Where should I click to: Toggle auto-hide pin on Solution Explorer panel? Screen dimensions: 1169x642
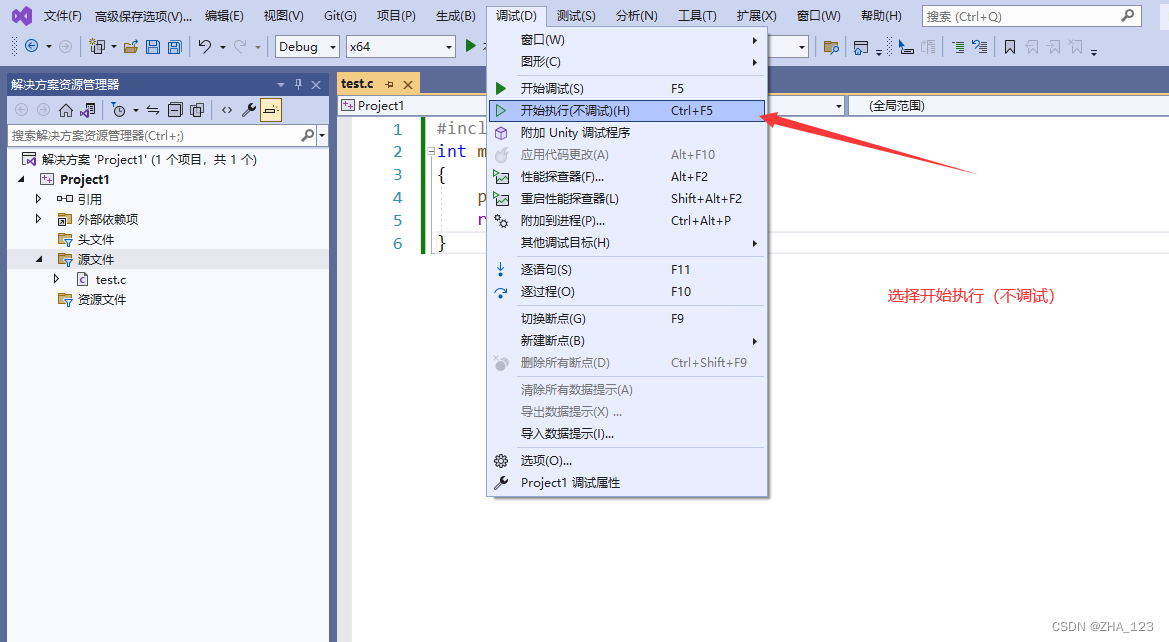click(298, 84)
